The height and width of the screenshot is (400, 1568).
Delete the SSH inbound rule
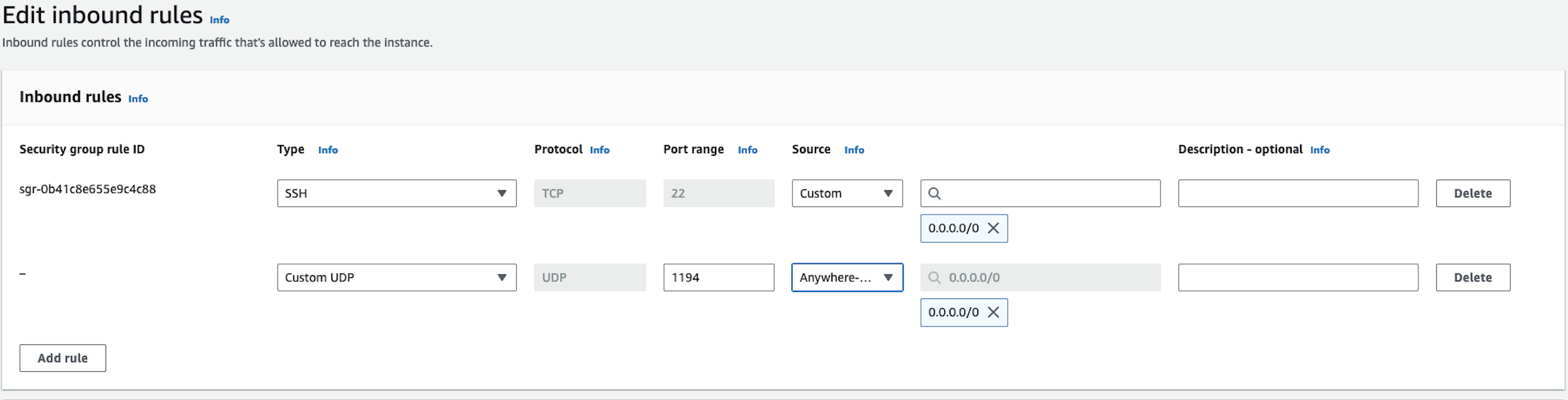pyautogui.click(x=1473, y=194)
